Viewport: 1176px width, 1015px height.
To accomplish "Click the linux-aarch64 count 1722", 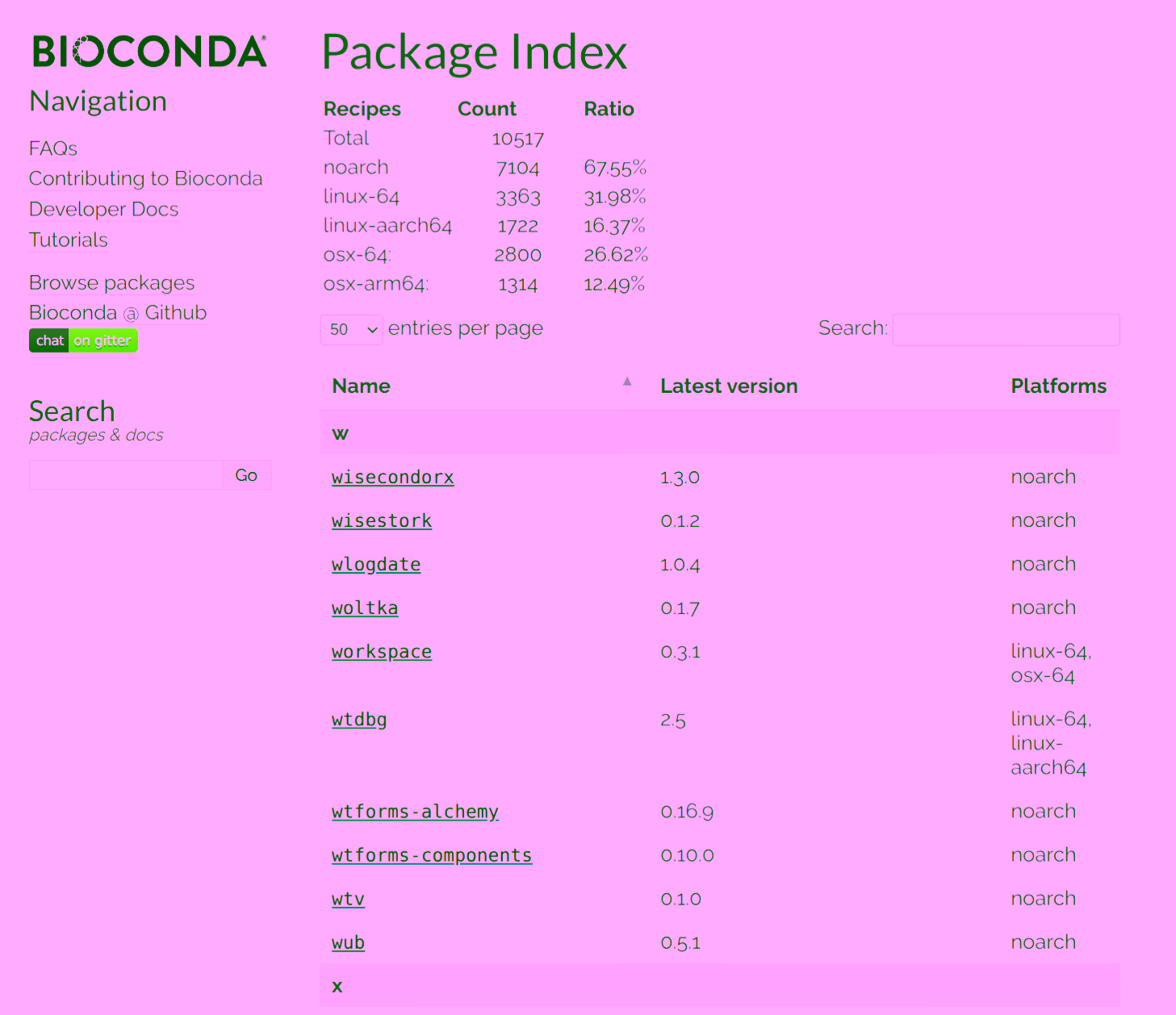I will tap(517, 226).
